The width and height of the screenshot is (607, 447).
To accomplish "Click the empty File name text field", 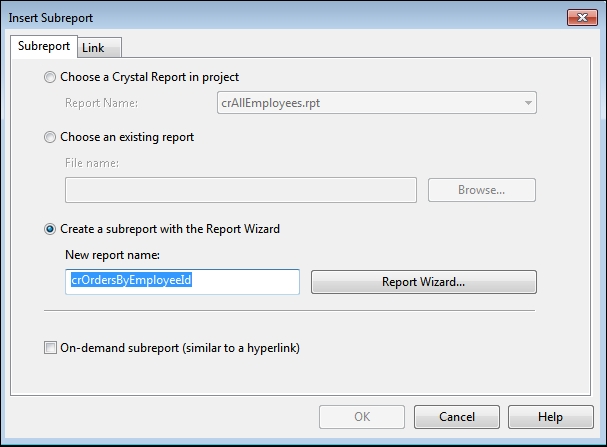I will click(241, 190).
